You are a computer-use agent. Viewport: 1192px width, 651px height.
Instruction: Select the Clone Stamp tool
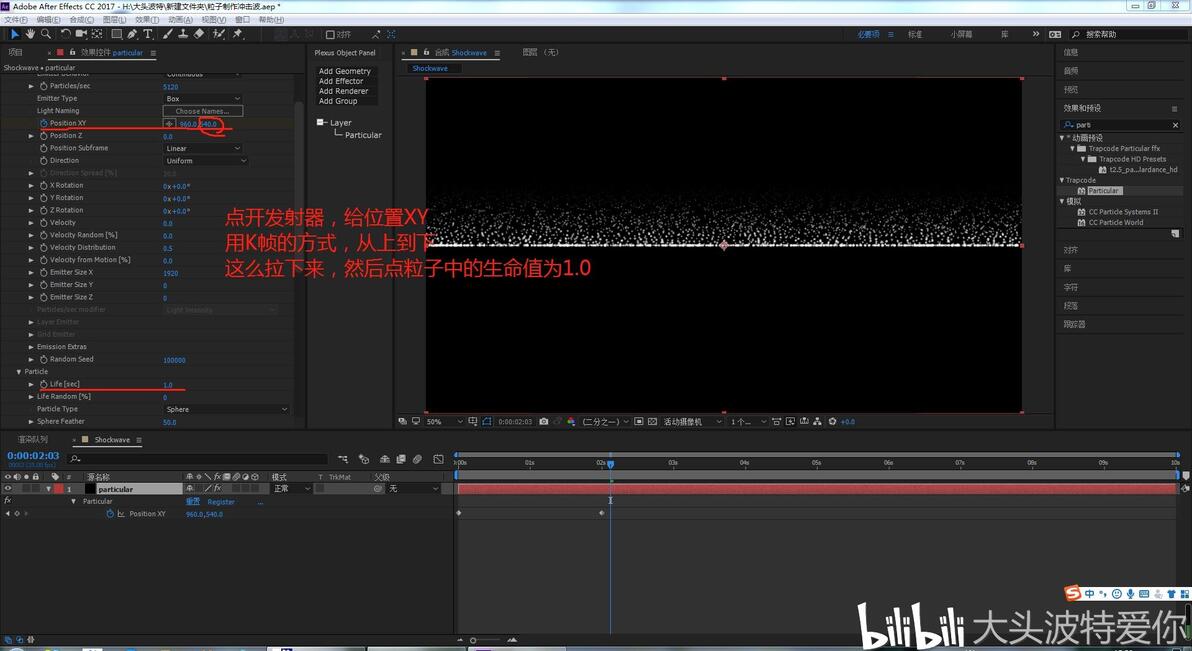click(183, 34)
